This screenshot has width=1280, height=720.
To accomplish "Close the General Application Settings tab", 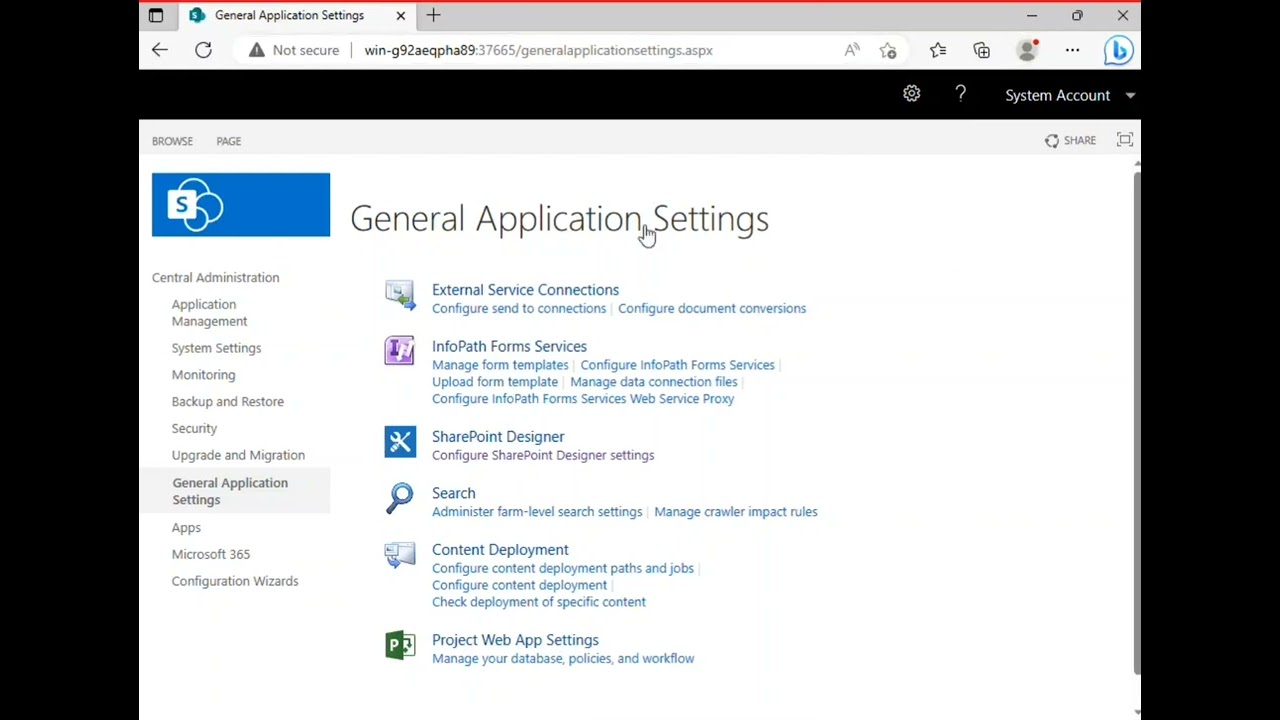I will tap(401, 15).
